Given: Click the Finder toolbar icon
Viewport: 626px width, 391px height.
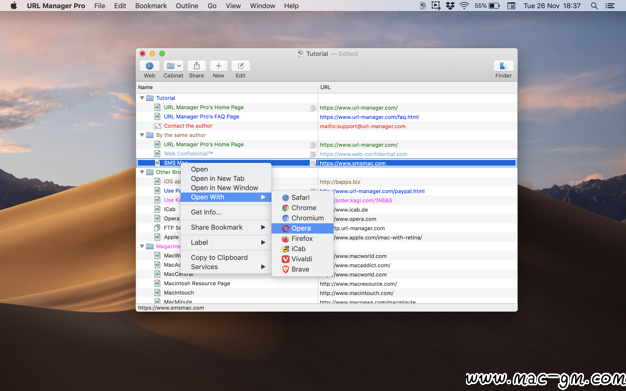Looking at the screenshot, I should [503, 66].
